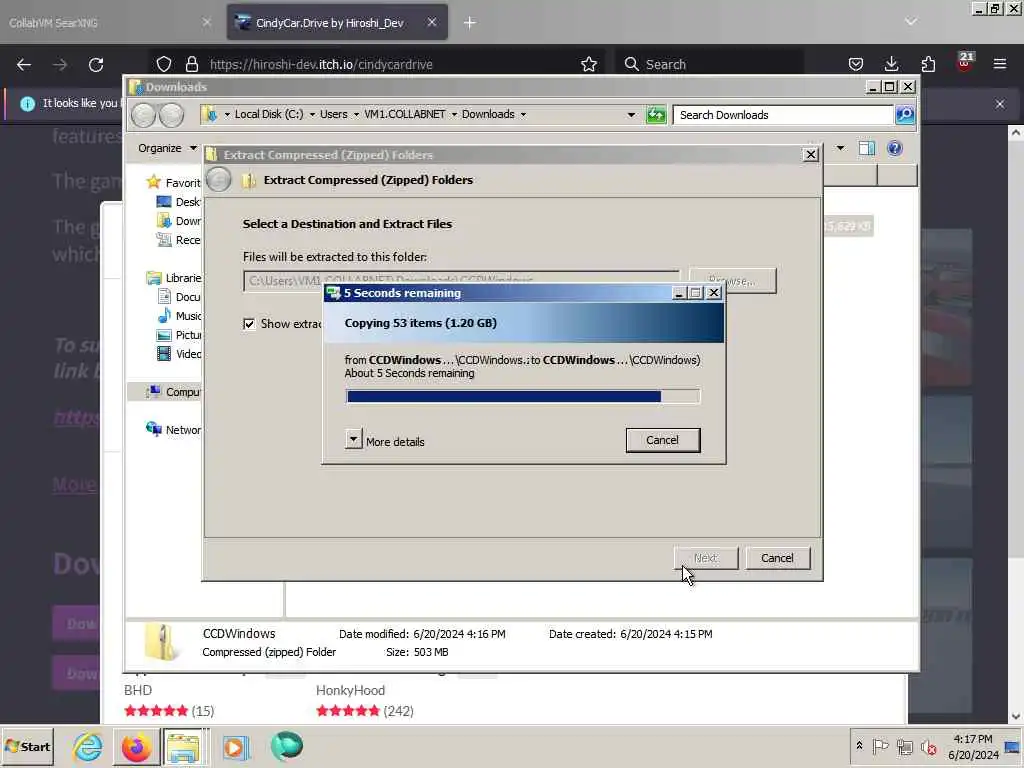Click refresh icon beside Downloads address bar

(x=656, y=115)
